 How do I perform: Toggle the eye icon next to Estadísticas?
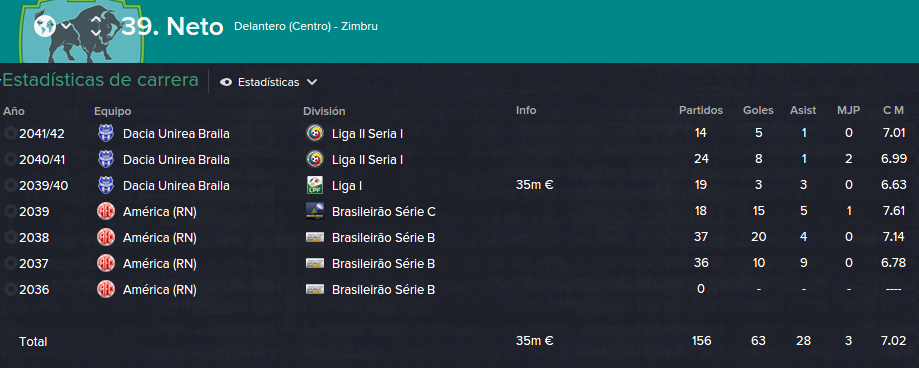tap(226, 82)
